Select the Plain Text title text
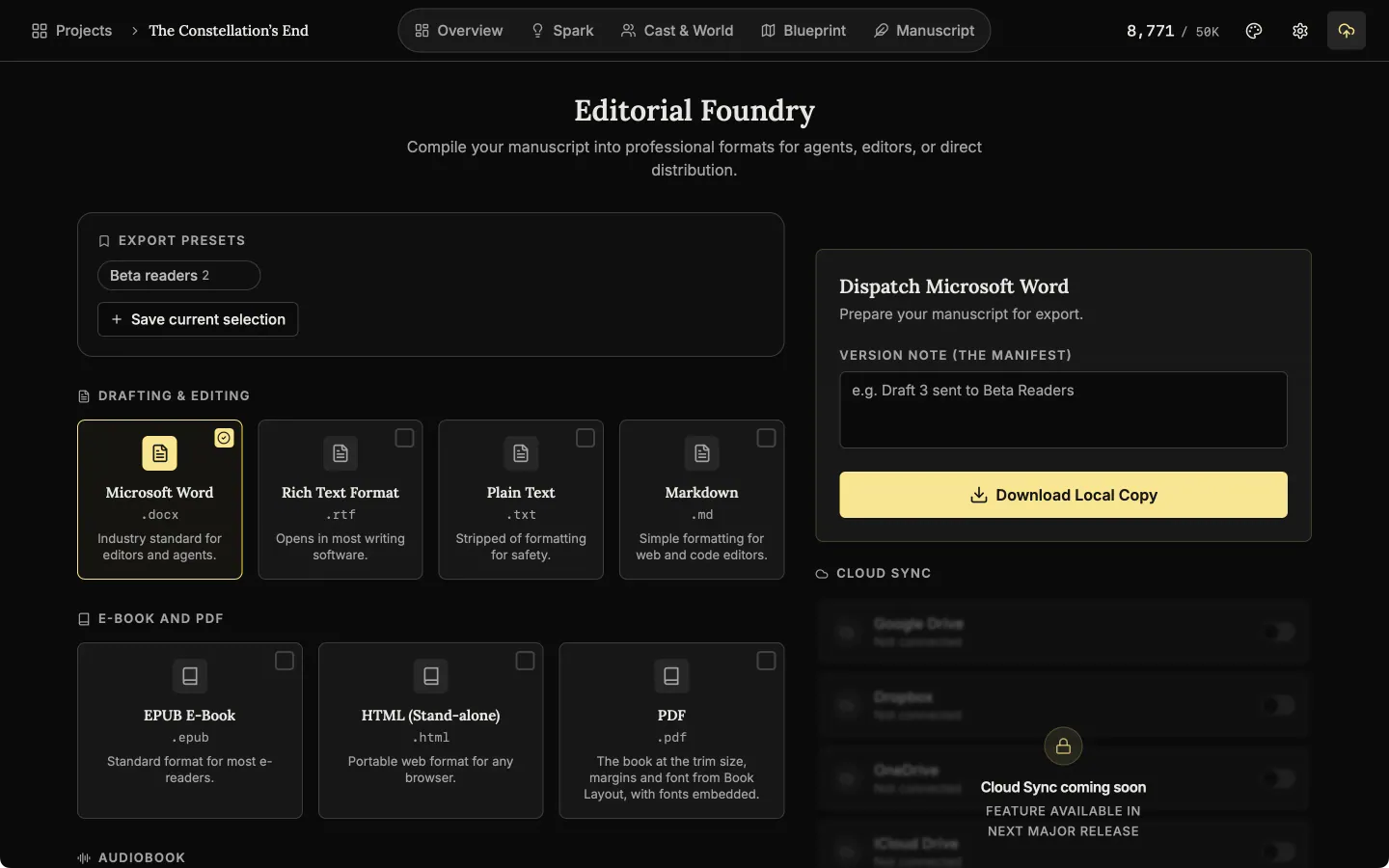1389x868 pixels. click(x=521, y=493)
